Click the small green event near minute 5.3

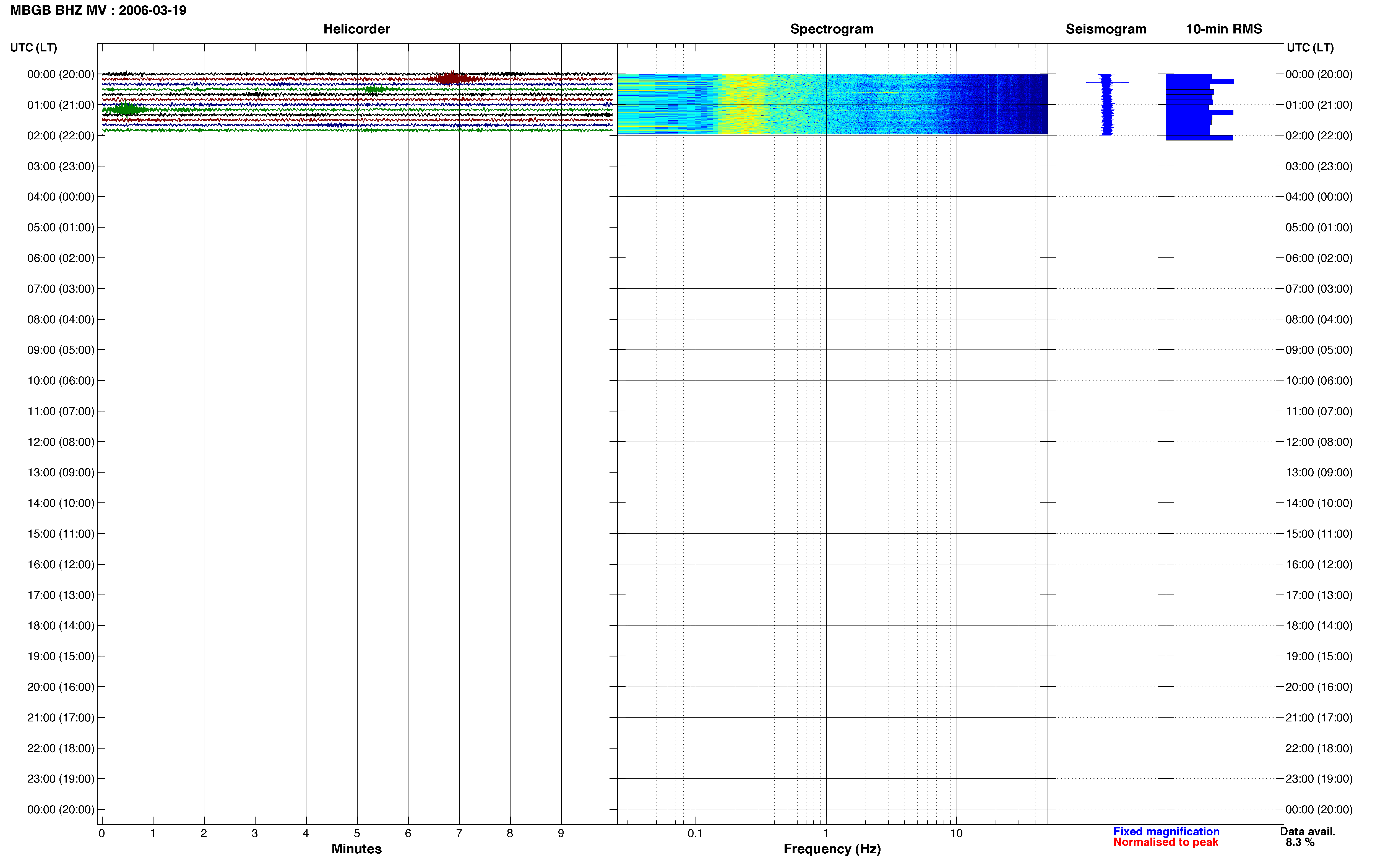(374, 89)
